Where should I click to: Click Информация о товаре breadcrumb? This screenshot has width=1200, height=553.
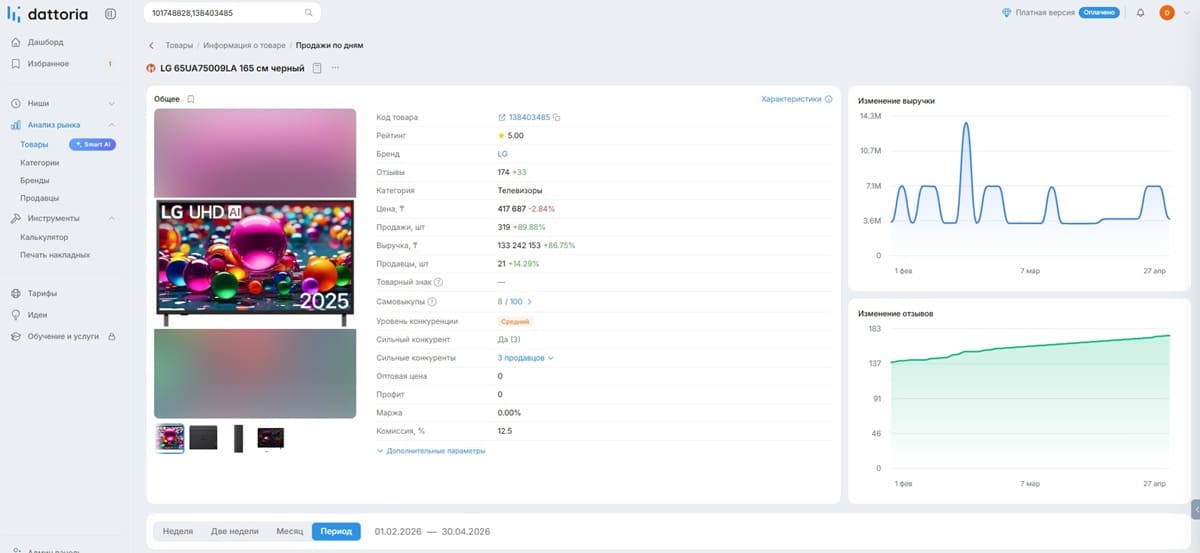tap(245, 45)
